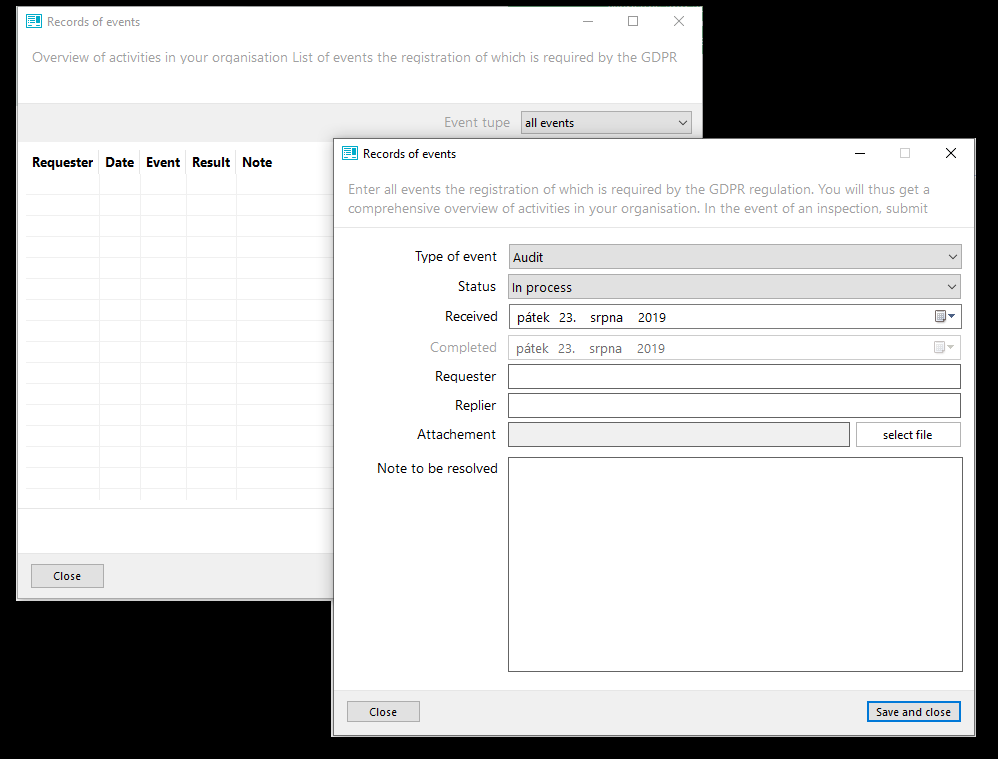Image resolution: width=998 pixels, height=759 pixels.
Task: Click the Note column header
Action: (x=257, y=162)
